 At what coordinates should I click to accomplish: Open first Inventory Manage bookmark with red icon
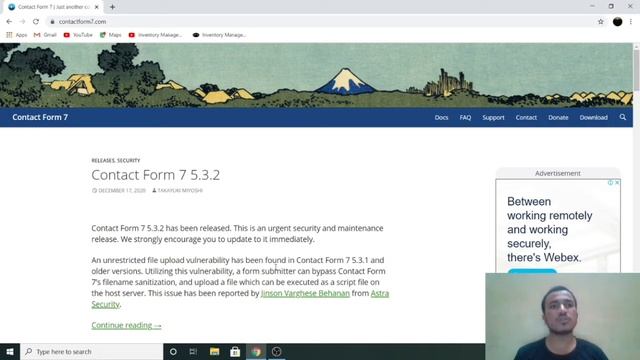(156, 35)
